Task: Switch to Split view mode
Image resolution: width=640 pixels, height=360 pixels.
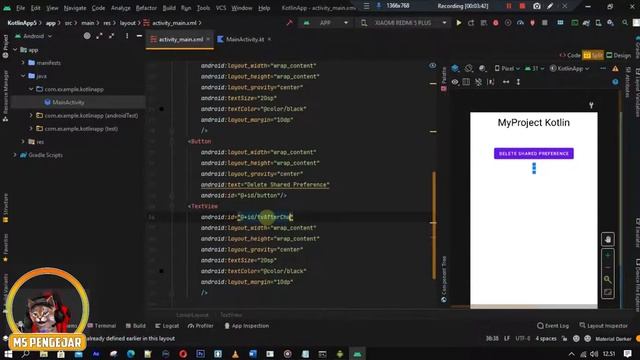Action: point(593,55)
